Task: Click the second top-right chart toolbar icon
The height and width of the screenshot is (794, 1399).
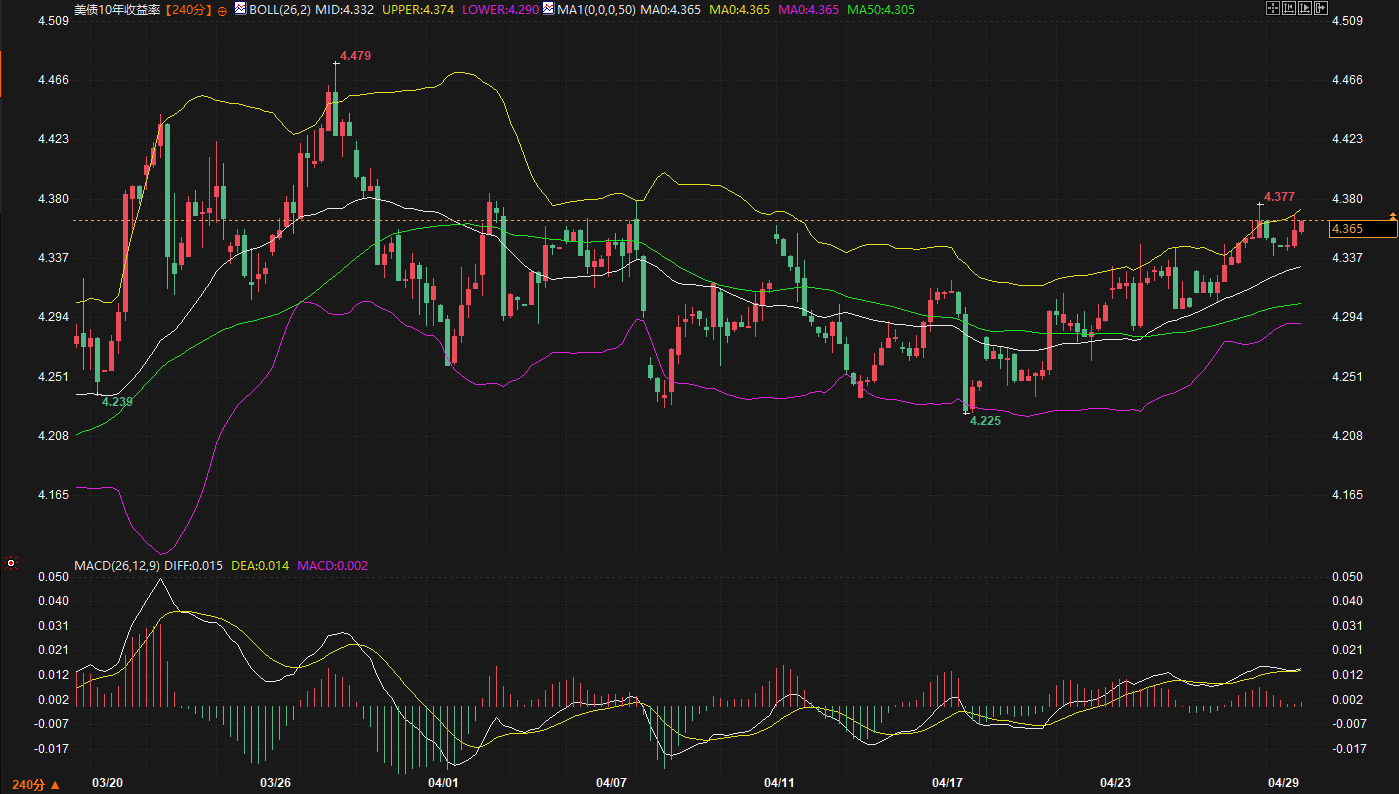Action: (x=1289, y=9)
